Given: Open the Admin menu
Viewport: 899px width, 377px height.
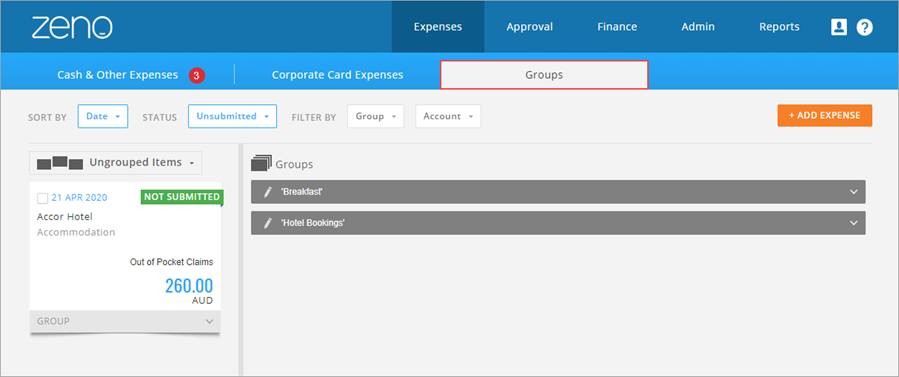Looking at the screenshot, I should pyautogui.click(x=698, y=27).
